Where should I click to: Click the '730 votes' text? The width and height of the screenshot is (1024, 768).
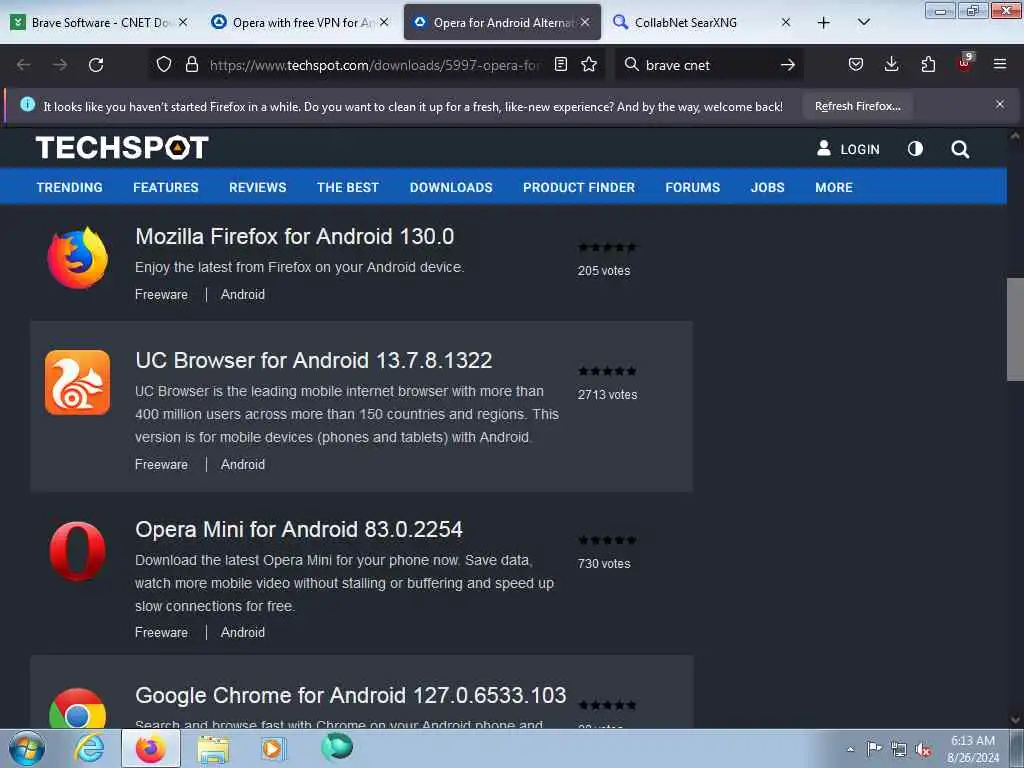click(604, 564)
